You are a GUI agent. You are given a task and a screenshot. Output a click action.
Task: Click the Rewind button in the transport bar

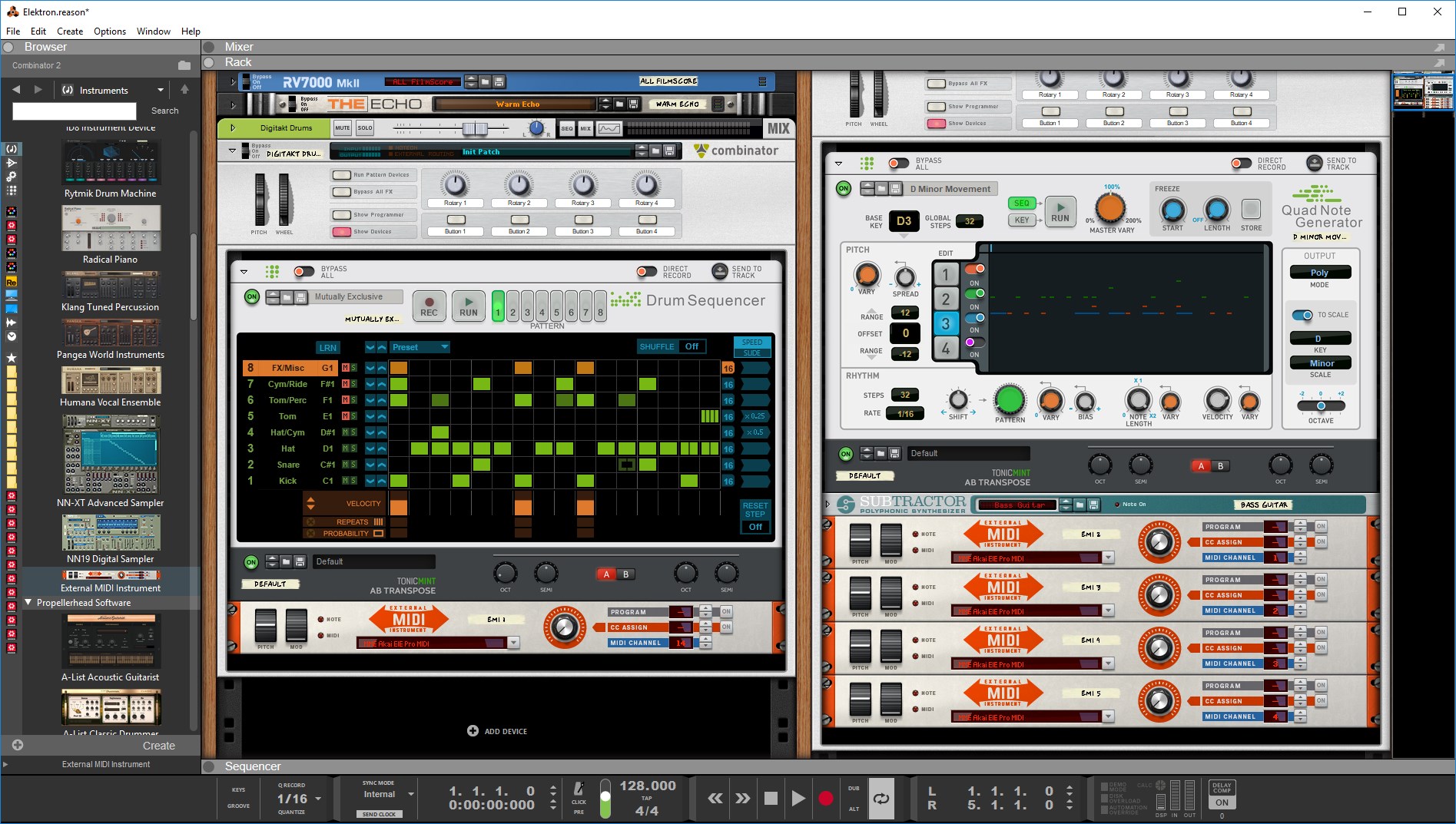coord(715,799)
